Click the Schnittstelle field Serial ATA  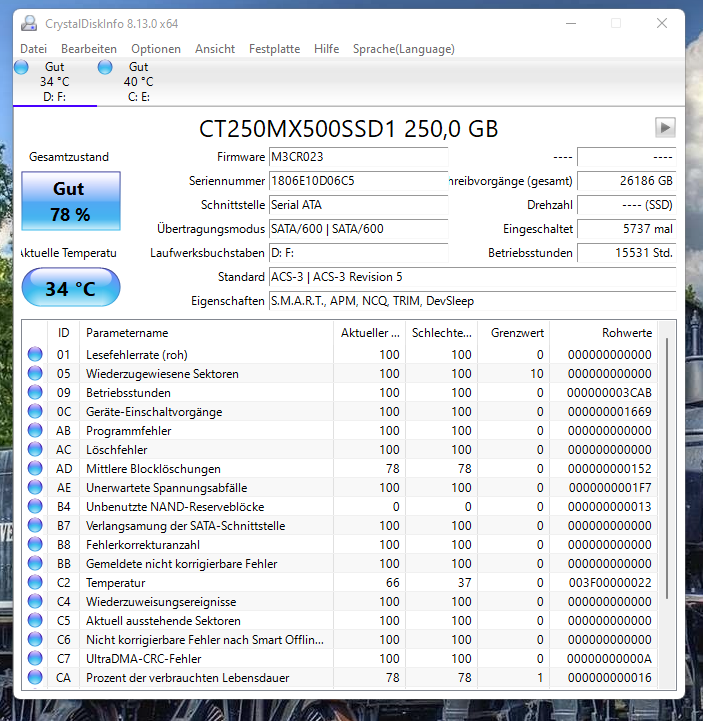(x=358, y=205)
